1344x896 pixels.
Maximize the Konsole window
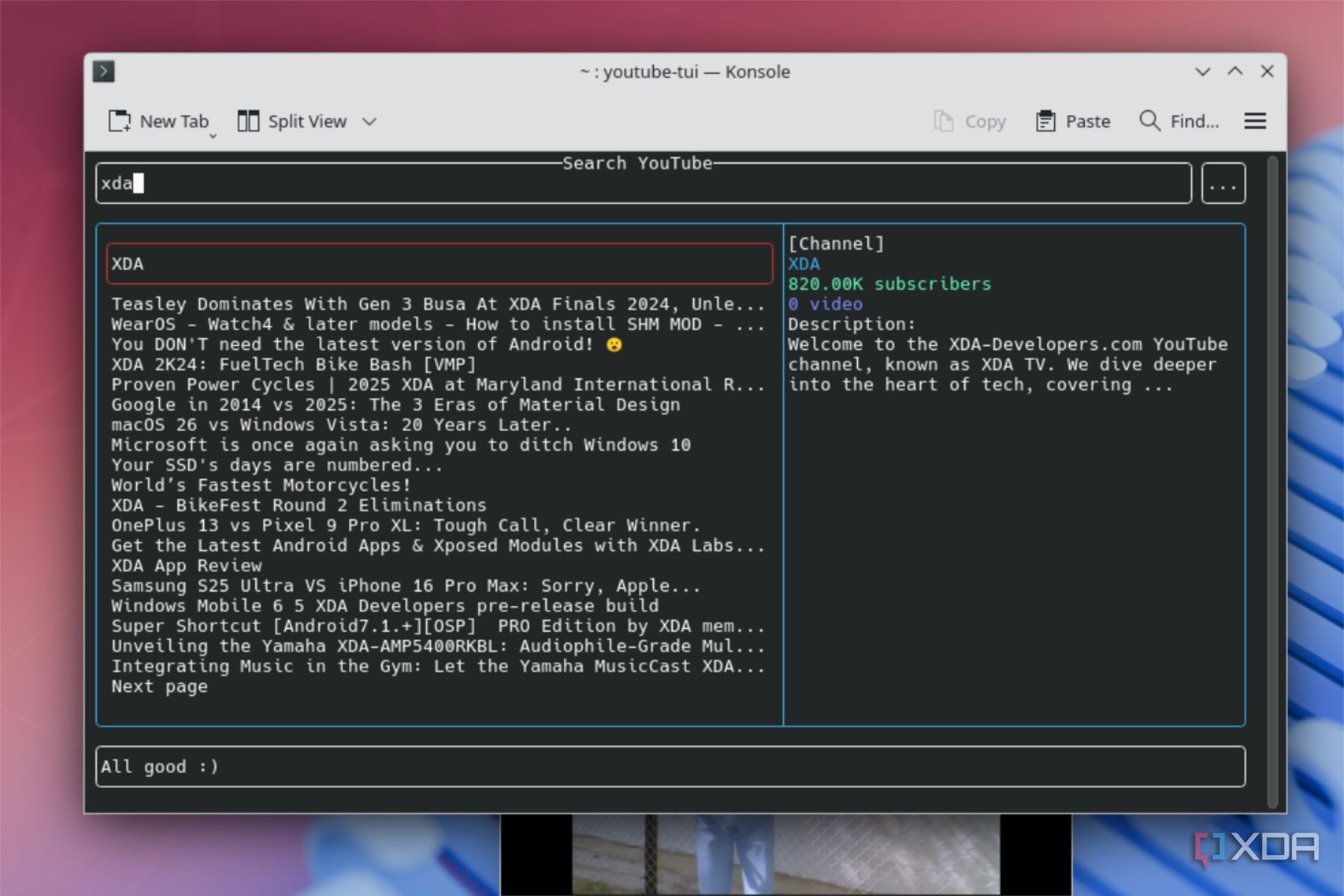[1235, 72]
